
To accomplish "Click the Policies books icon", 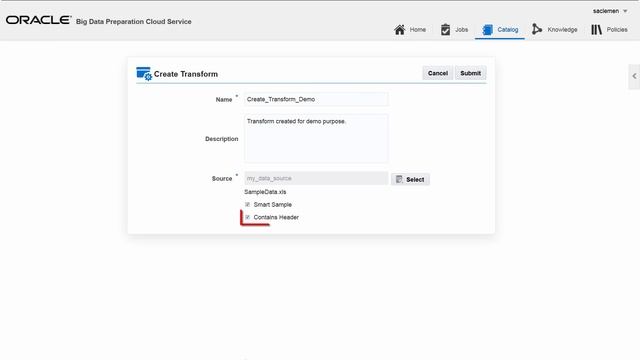I will click(x=596, y=29).
